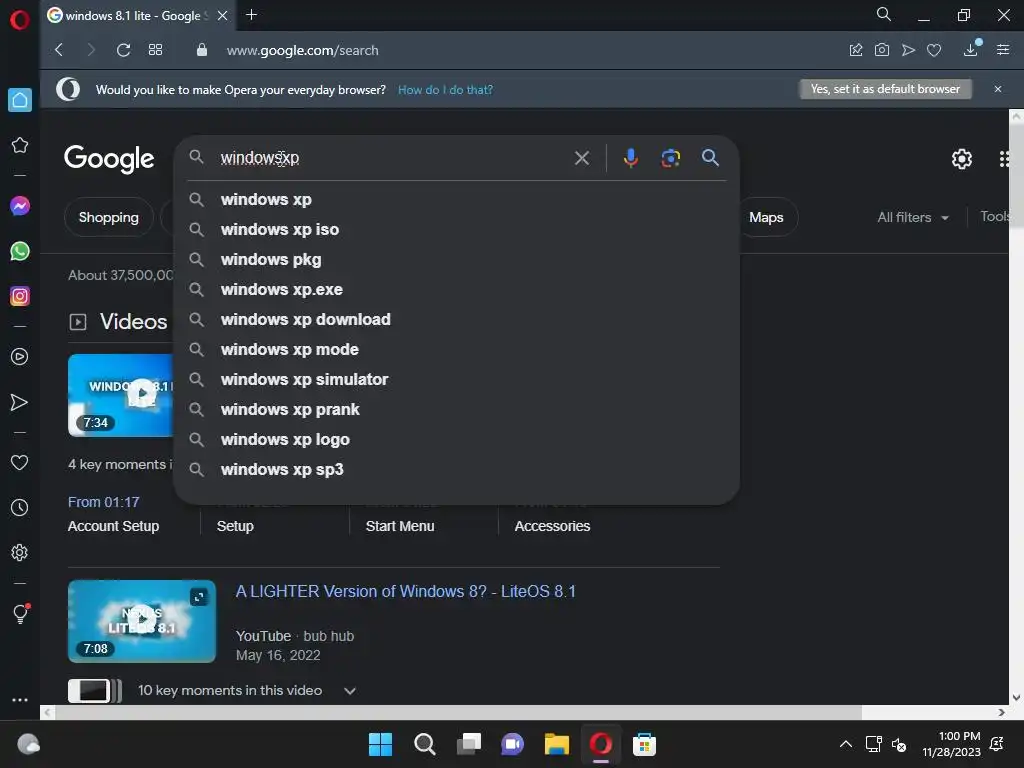Open Speed Dial start page grid
Image resolution: width=1024 pixels, height=768 pixels.
155,50
